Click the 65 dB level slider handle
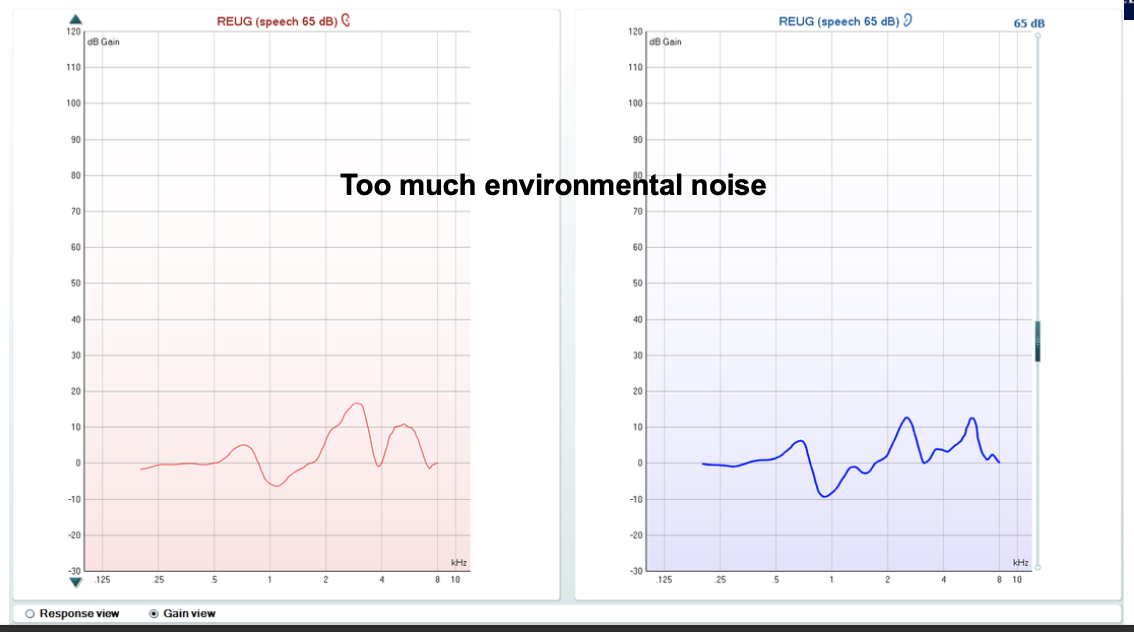Image resolution: width=1134 pixels, height=632 pixels. point(1038,340)
